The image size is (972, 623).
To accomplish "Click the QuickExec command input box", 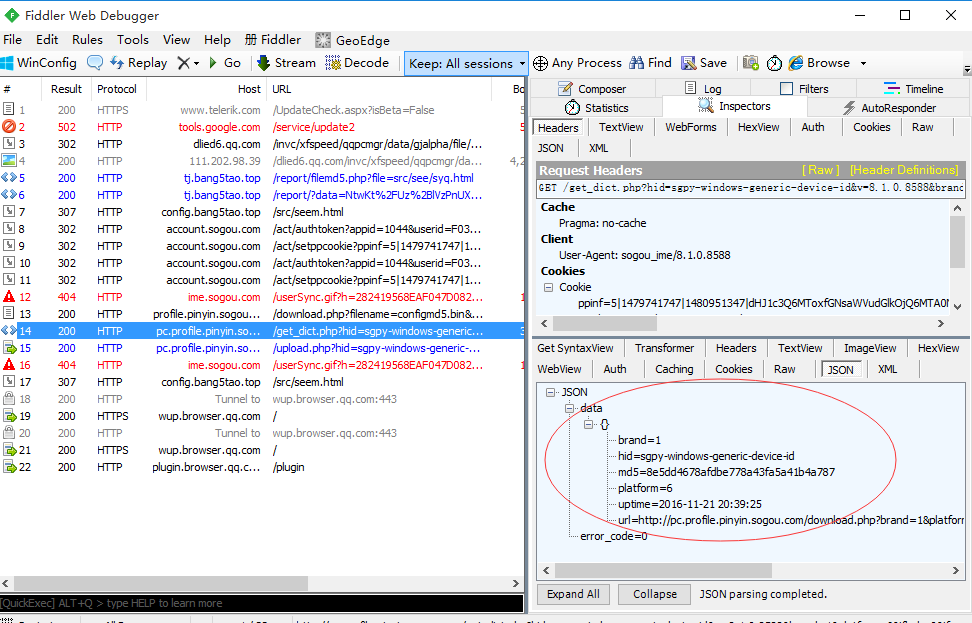I will (x=260, y=603).
